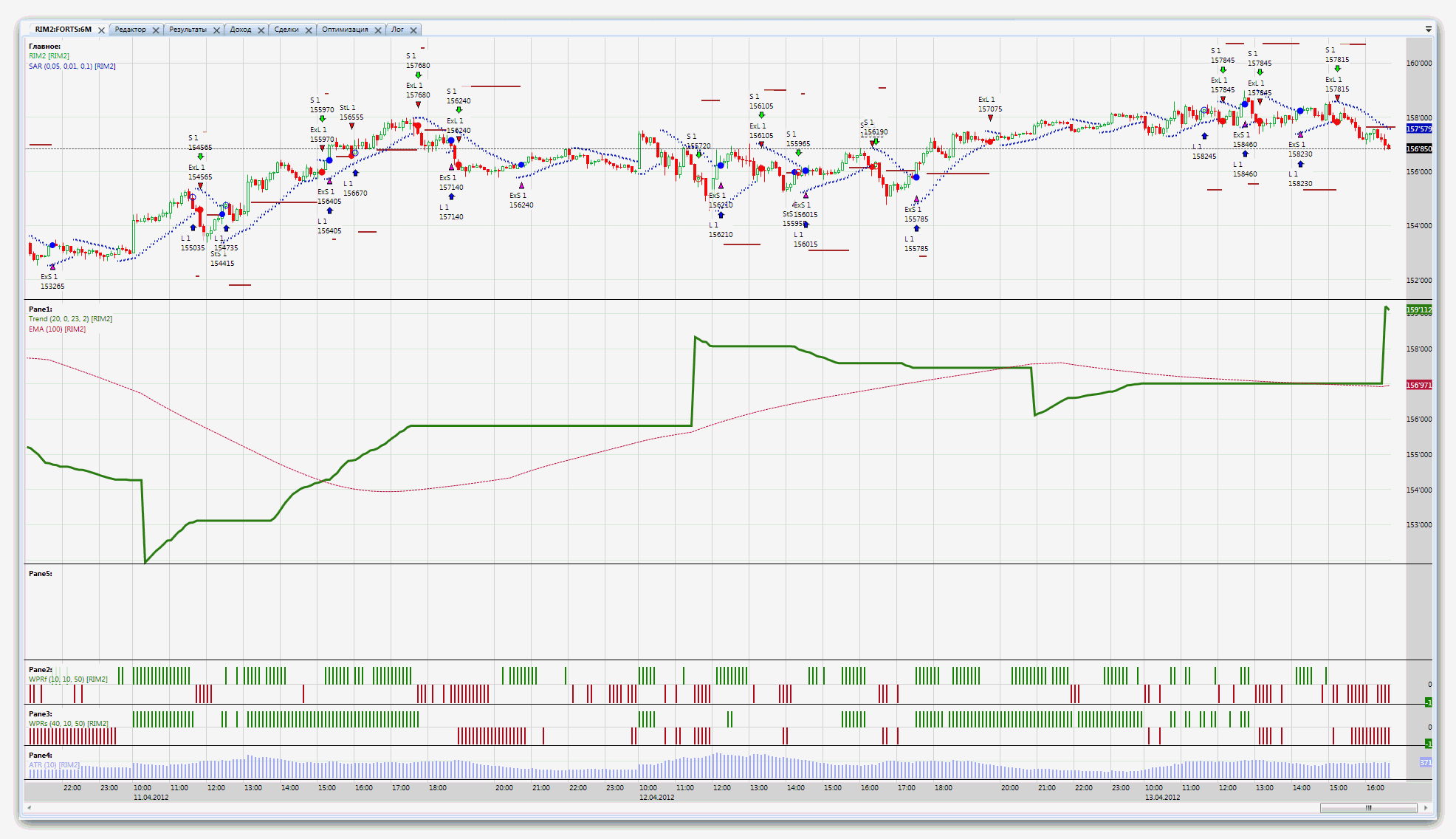The height and width of the screenshot is (839, 1456).
Task: Open the Результаты tab
Action: (x=188, y=30)
